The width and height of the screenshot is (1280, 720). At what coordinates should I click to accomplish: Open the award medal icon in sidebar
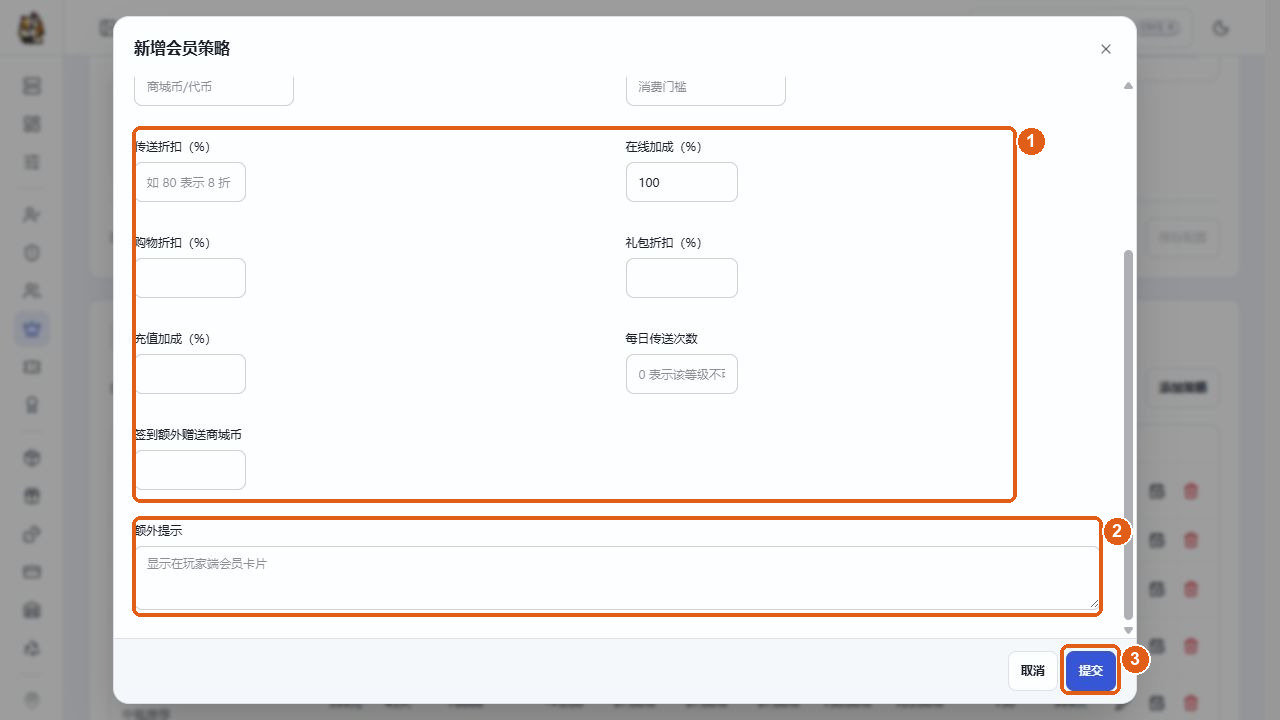[32, 405]
